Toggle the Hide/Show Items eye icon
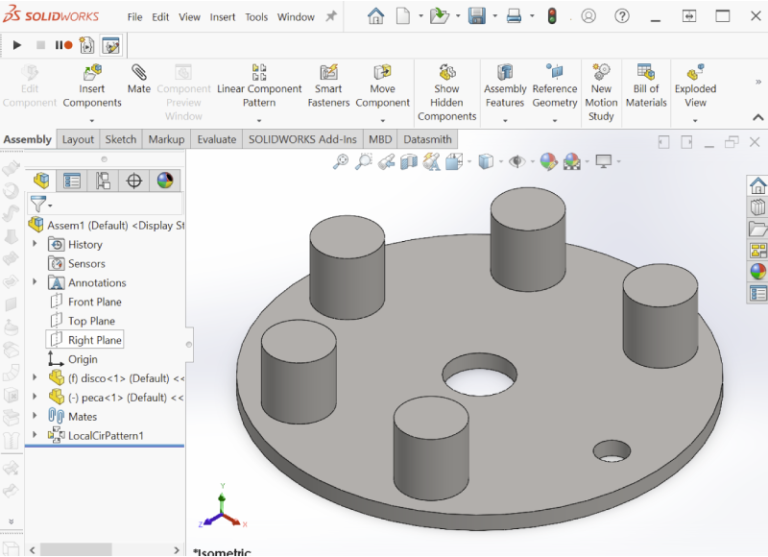 click(x=518, y=161)
